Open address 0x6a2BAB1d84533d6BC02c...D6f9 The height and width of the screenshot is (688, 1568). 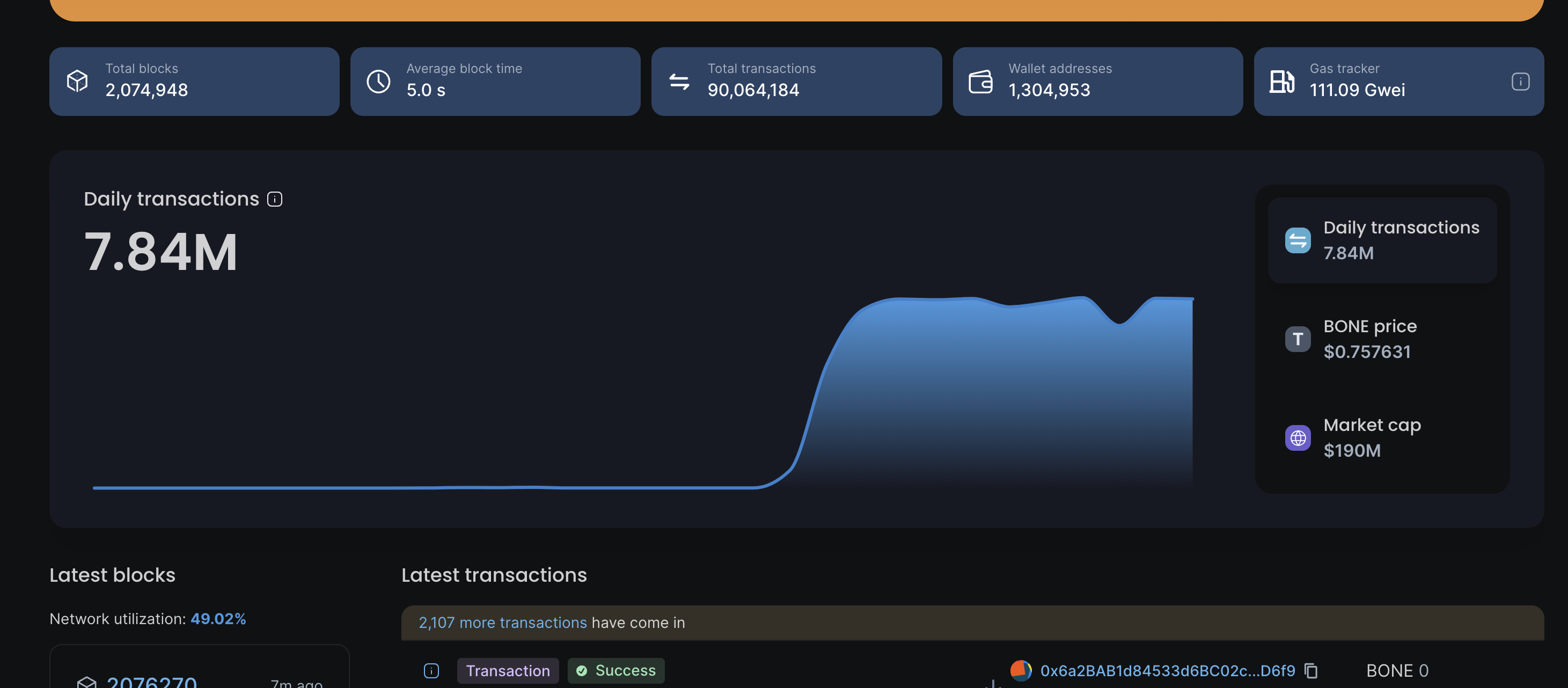[1167, 670]
